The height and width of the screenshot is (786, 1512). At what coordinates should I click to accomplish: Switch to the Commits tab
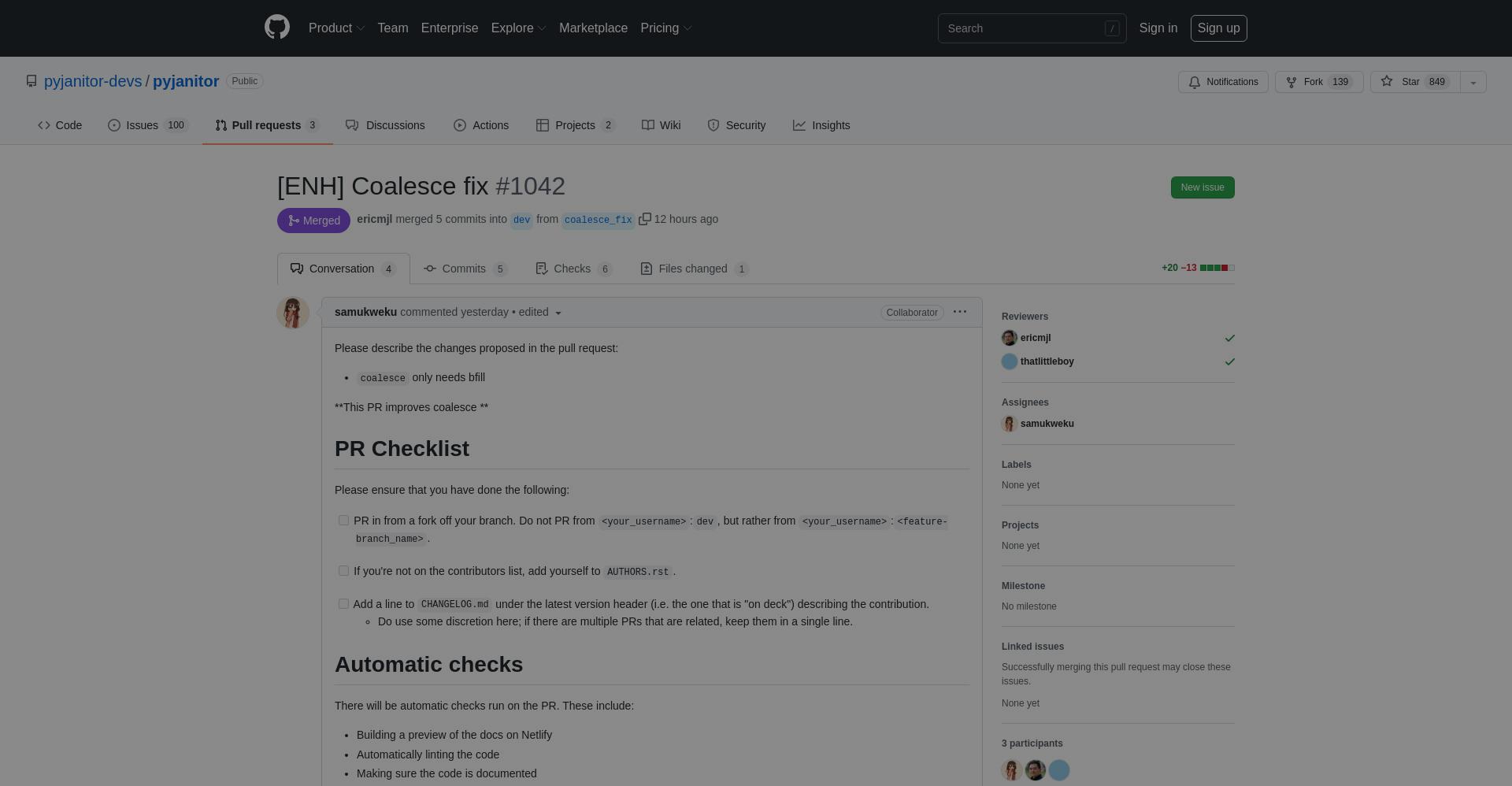pyautogui.click(x=465, y=269)
